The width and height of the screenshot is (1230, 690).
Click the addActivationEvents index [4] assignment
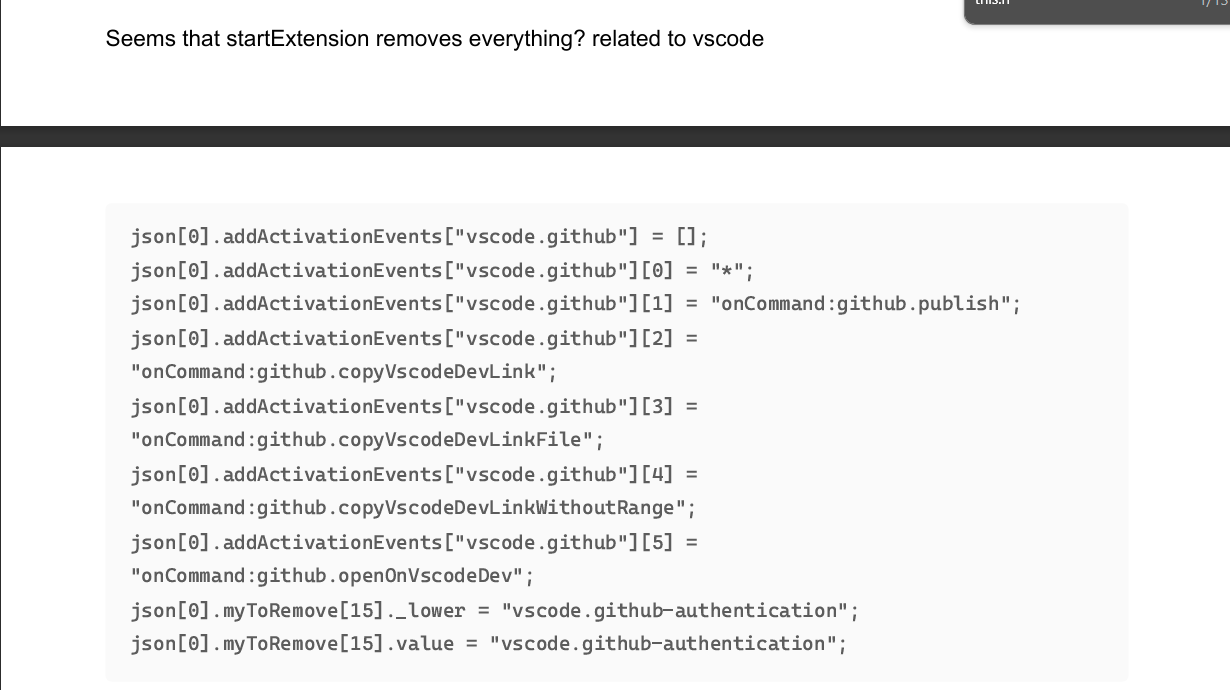click(x=414, y=475)
